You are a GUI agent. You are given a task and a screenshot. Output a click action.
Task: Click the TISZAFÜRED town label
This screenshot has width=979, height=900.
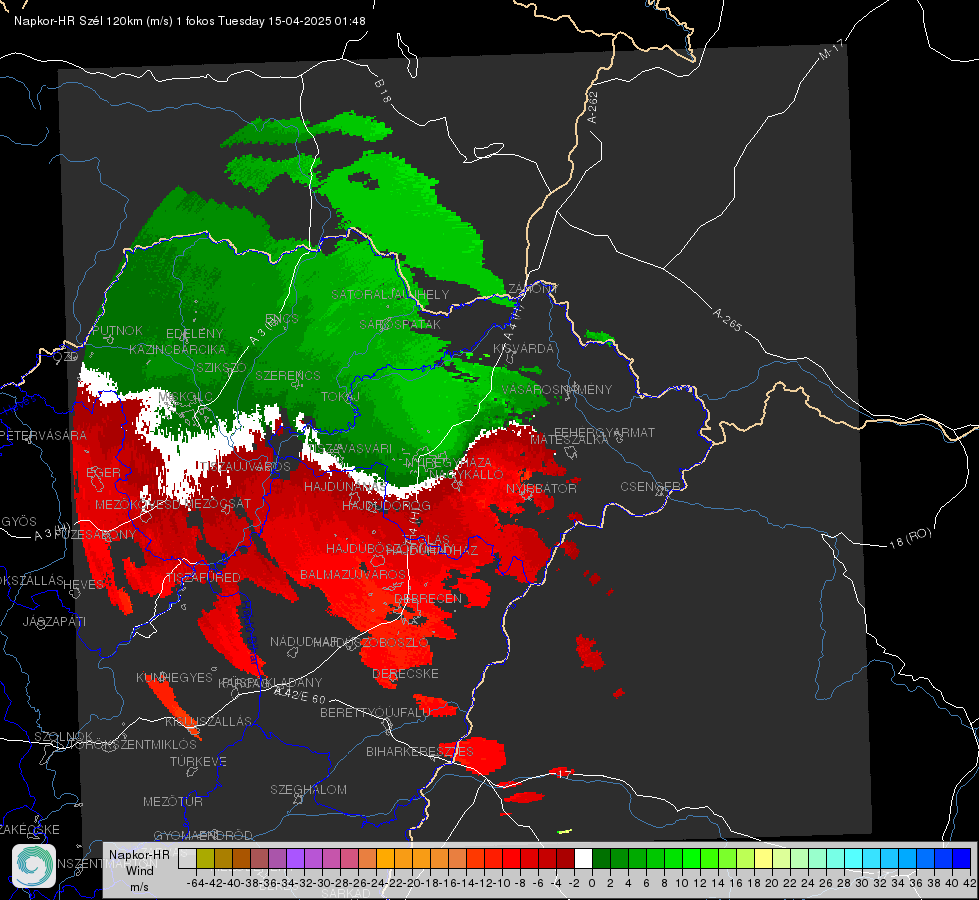pos(203,577)
